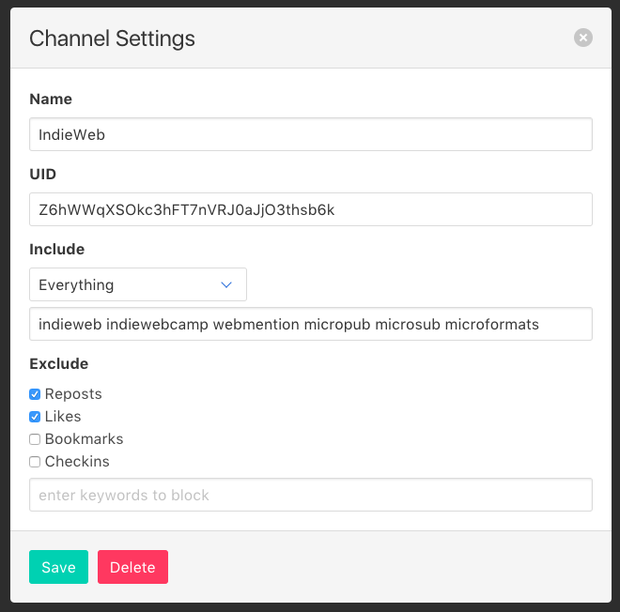Image resolution: width=620 pixels, height=612 pixels.
Task: Uncheck the Likes checkbox
Action: (35, 417)
